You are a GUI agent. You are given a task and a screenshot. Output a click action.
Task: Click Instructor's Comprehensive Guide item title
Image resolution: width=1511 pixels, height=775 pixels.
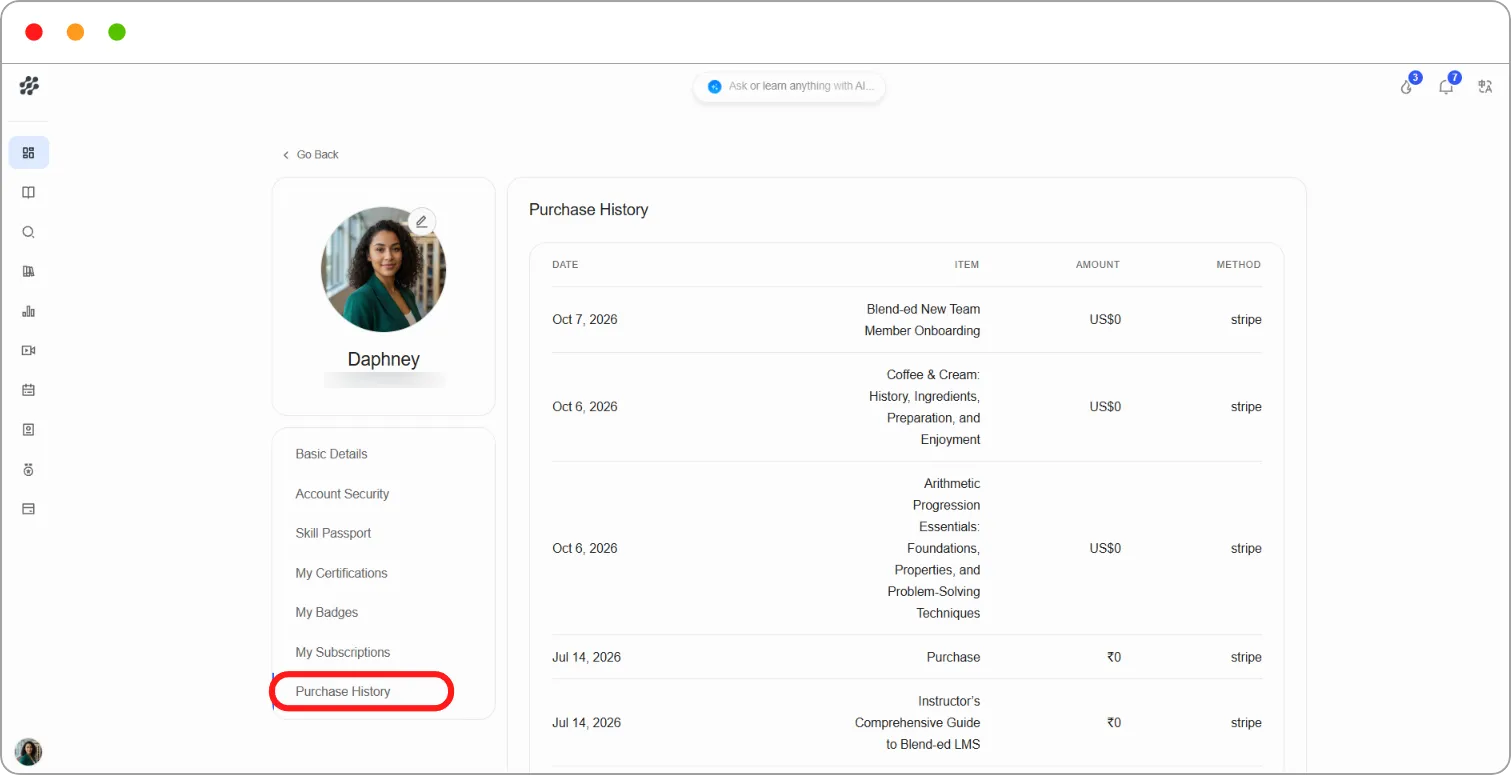[x=917, y=723]
